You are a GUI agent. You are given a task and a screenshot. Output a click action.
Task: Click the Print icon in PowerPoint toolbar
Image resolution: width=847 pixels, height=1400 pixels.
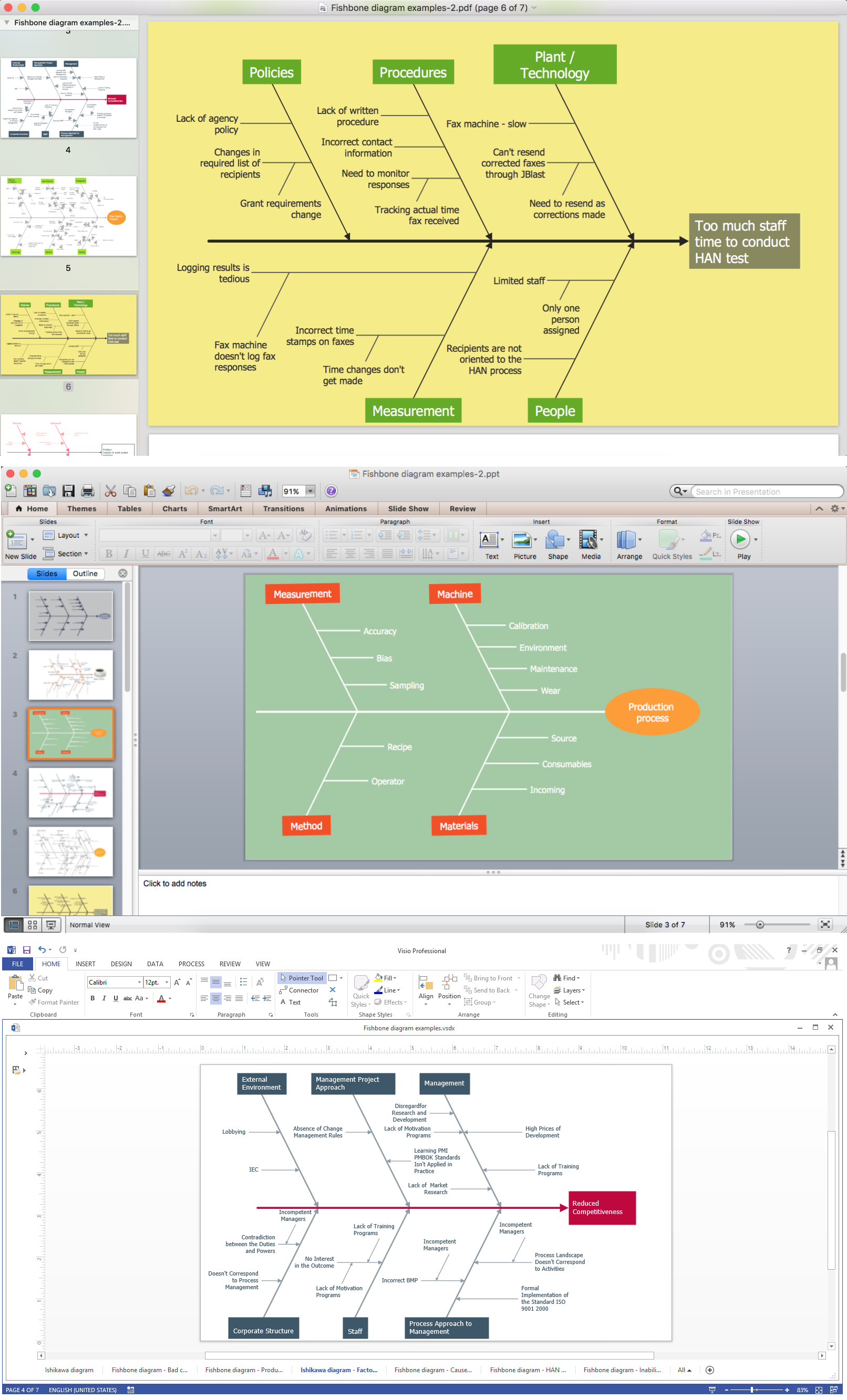point(88,491)
